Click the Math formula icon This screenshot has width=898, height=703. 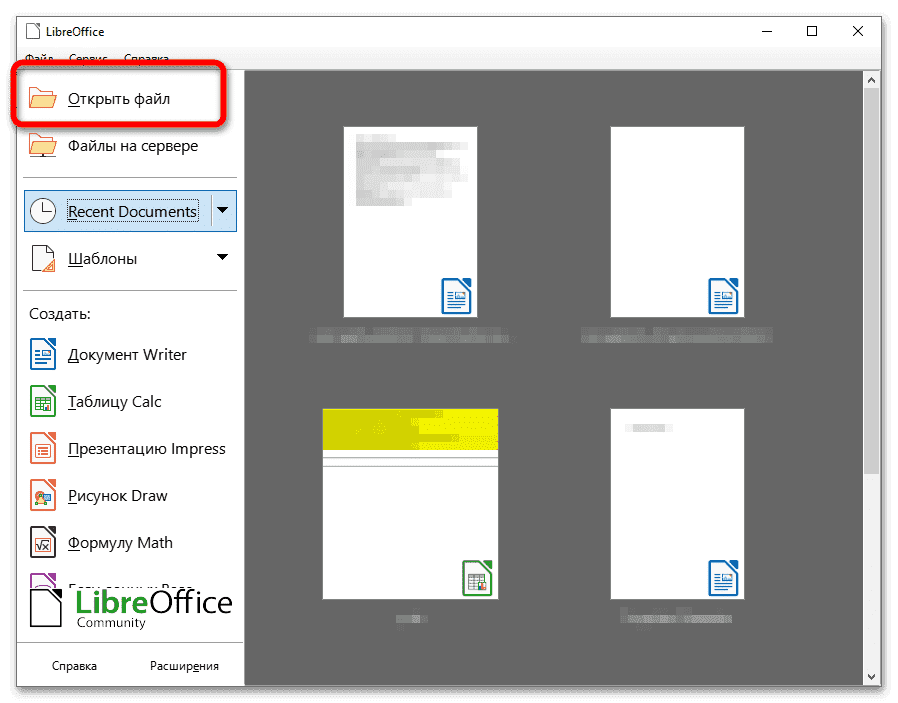(x=43, y=543)
